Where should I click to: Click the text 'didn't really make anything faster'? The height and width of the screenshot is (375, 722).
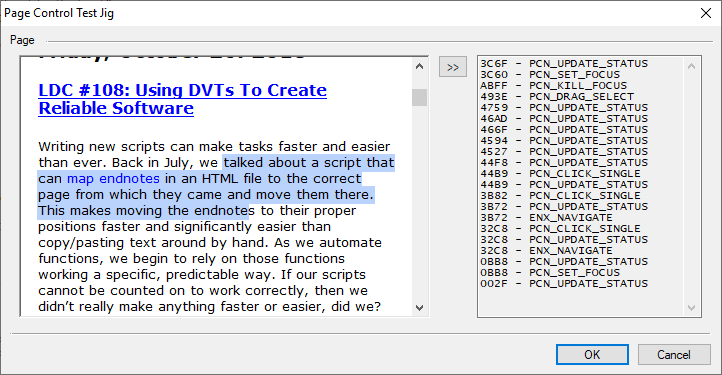coord(149,307)
